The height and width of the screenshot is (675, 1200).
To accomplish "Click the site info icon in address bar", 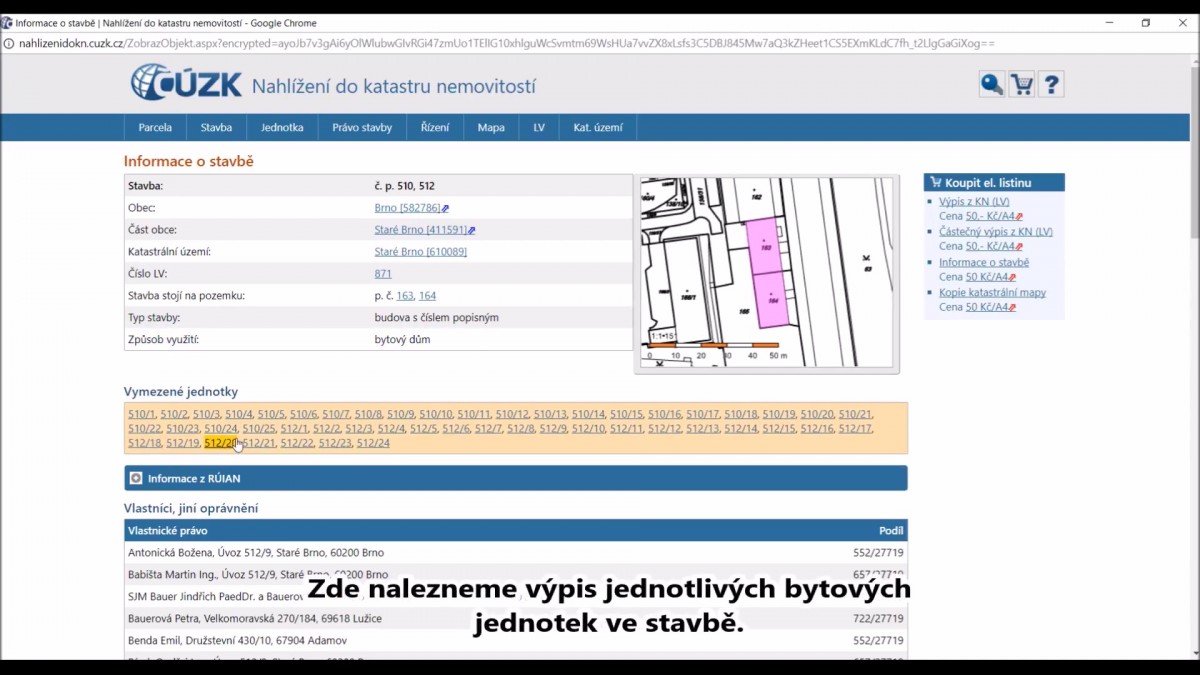I will tap(9, 43).
